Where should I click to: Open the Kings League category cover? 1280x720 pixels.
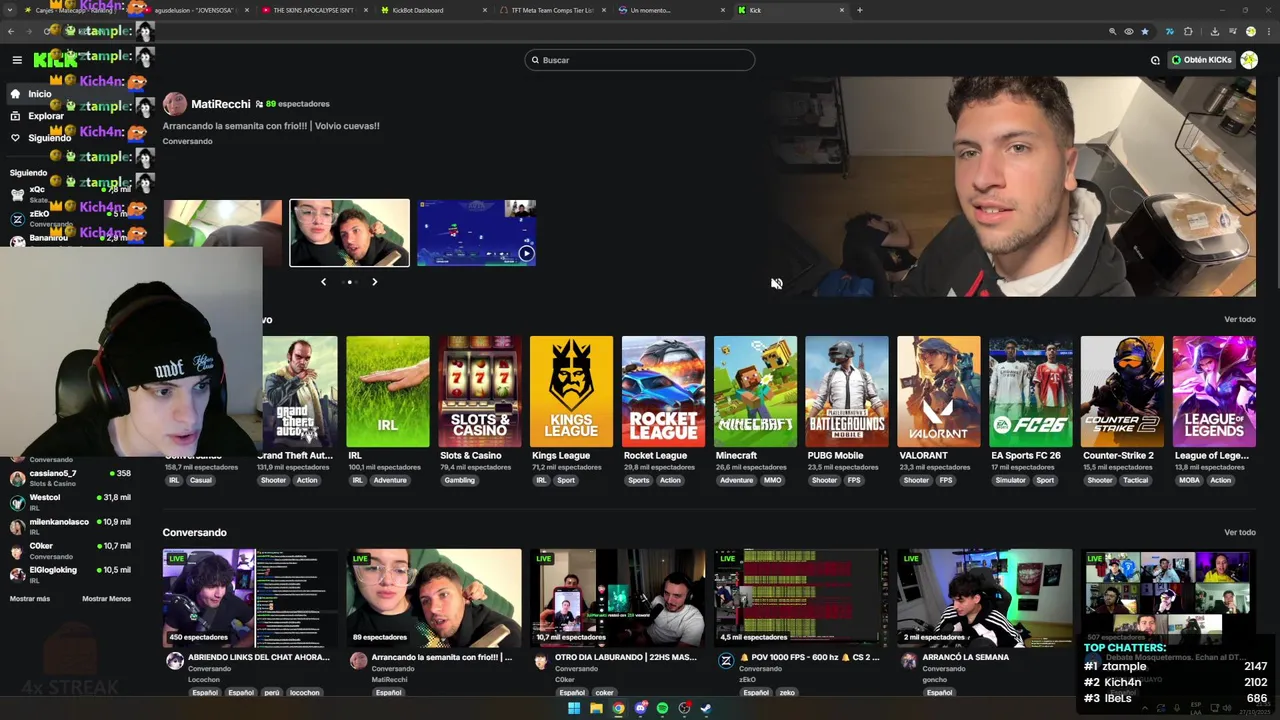[x=571, y=391]
